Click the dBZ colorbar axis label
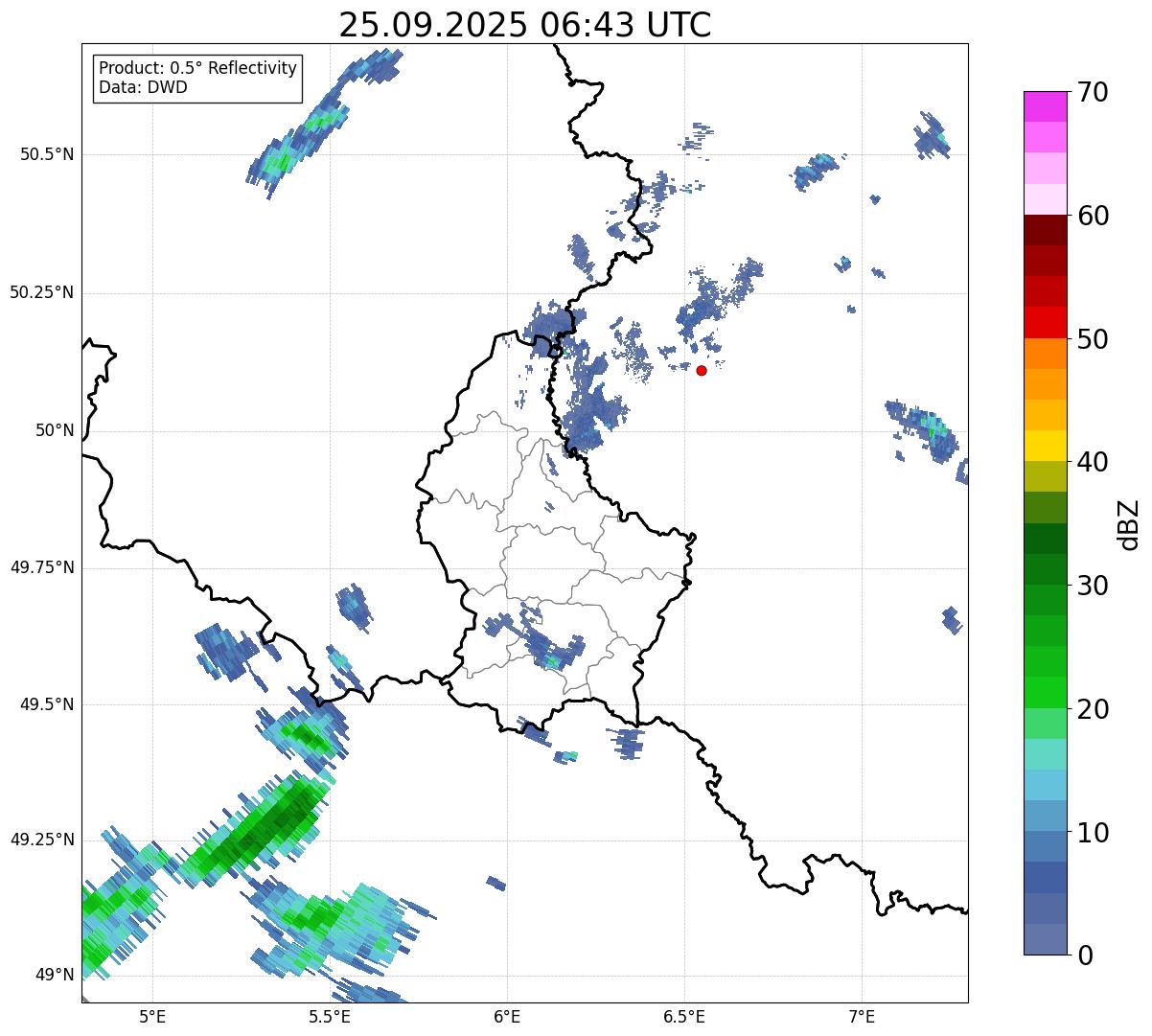The width and height of the screenshot is (1152, 1036). tap(1129, 523)
